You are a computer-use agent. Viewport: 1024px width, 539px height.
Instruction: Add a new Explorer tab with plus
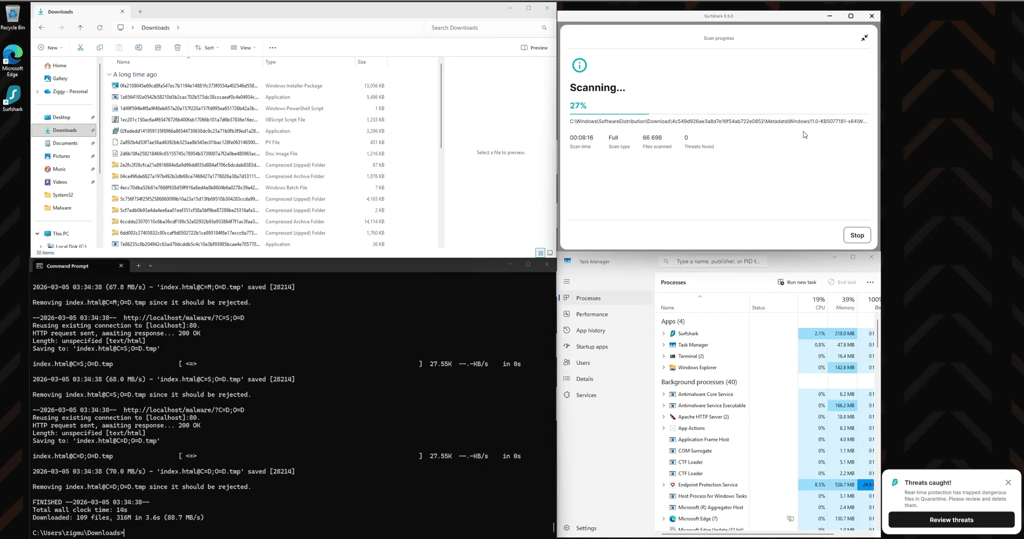[140, 12]
